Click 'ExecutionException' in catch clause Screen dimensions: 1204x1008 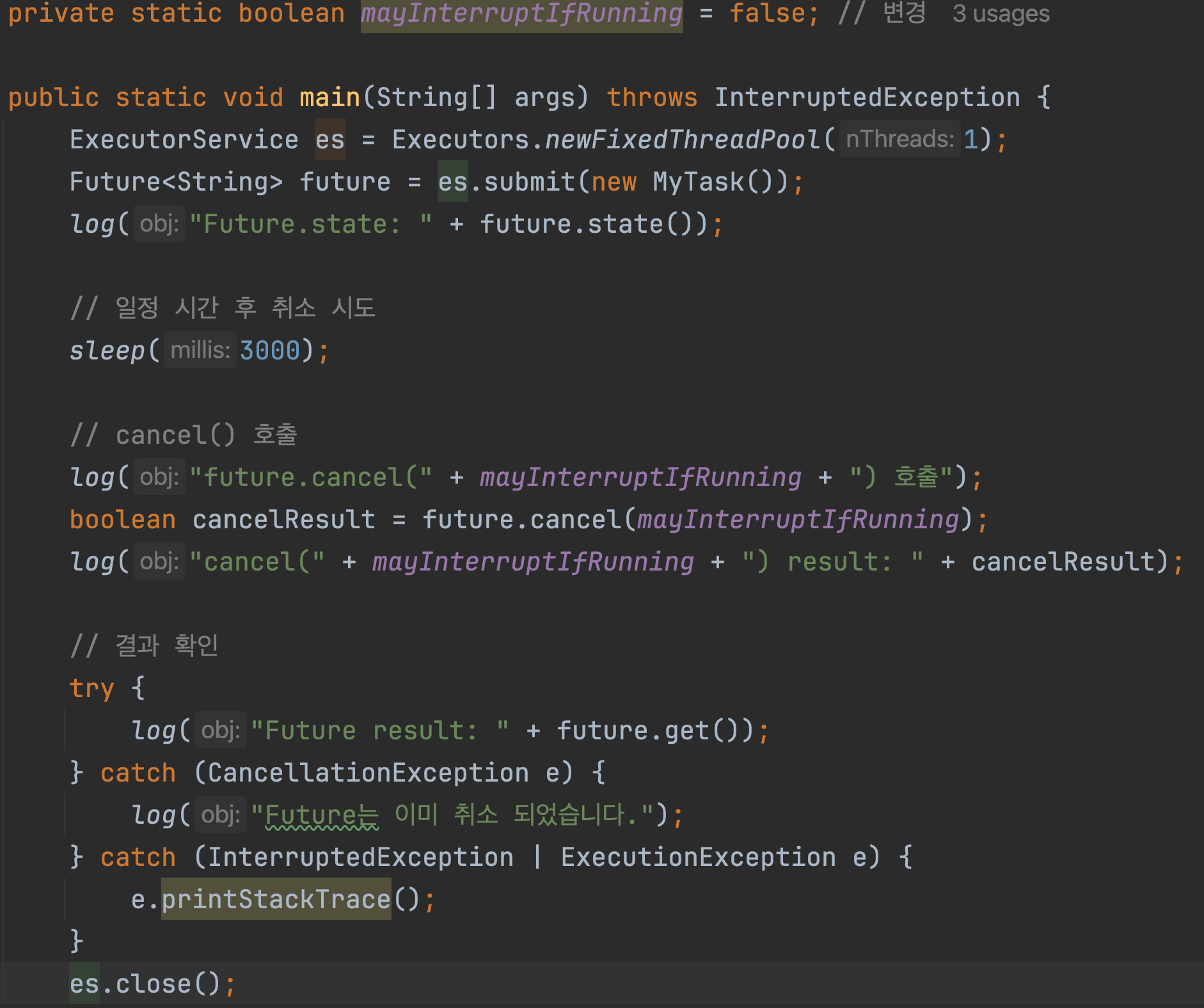tap(699, 858)
